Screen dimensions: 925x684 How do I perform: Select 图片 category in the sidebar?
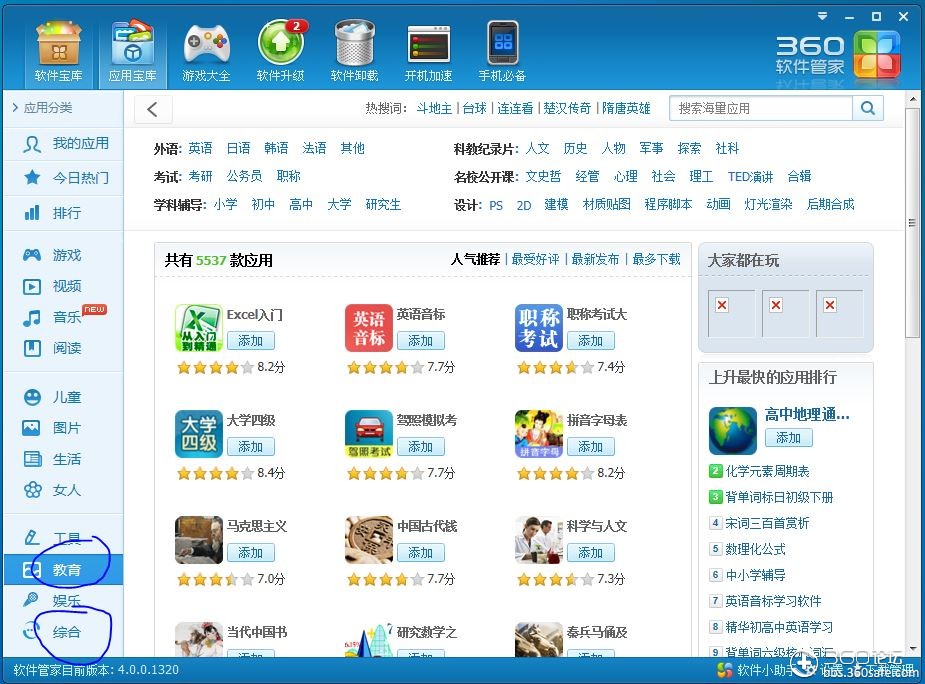coord(64,428)
